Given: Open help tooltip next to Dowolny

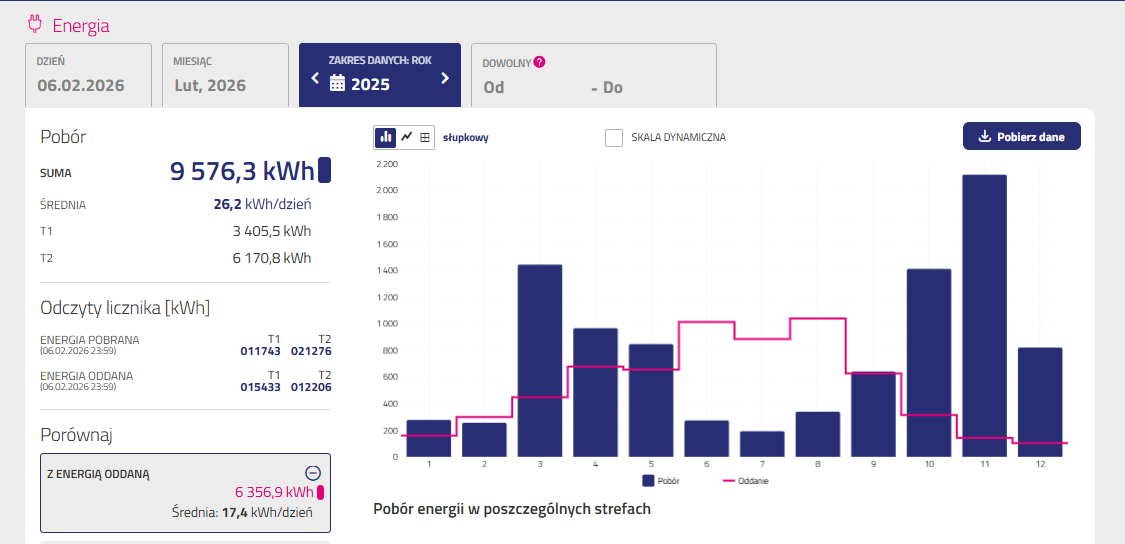Looking at the screenshot, I should (540, 62).
